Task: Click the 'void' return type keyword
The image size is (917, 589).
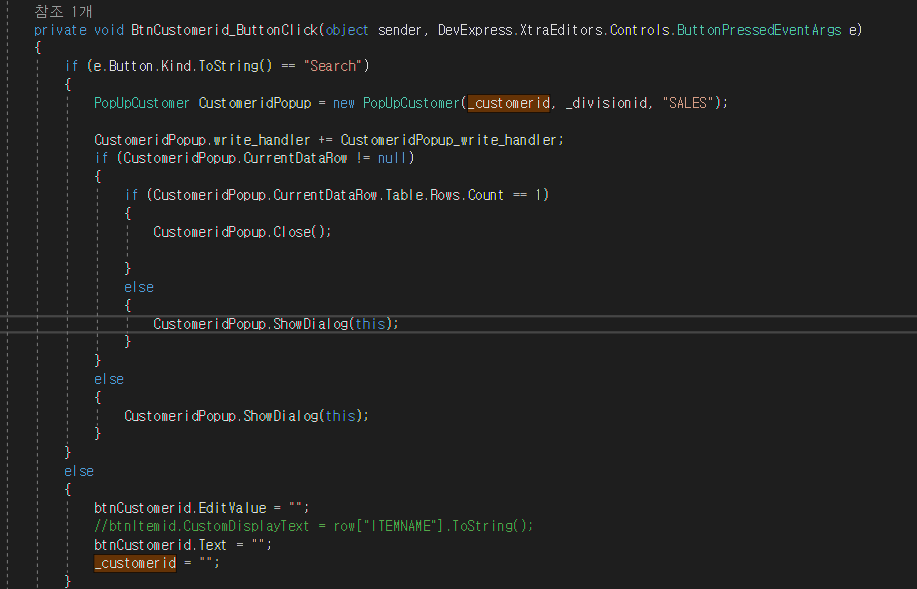Action: click(109, 30)
